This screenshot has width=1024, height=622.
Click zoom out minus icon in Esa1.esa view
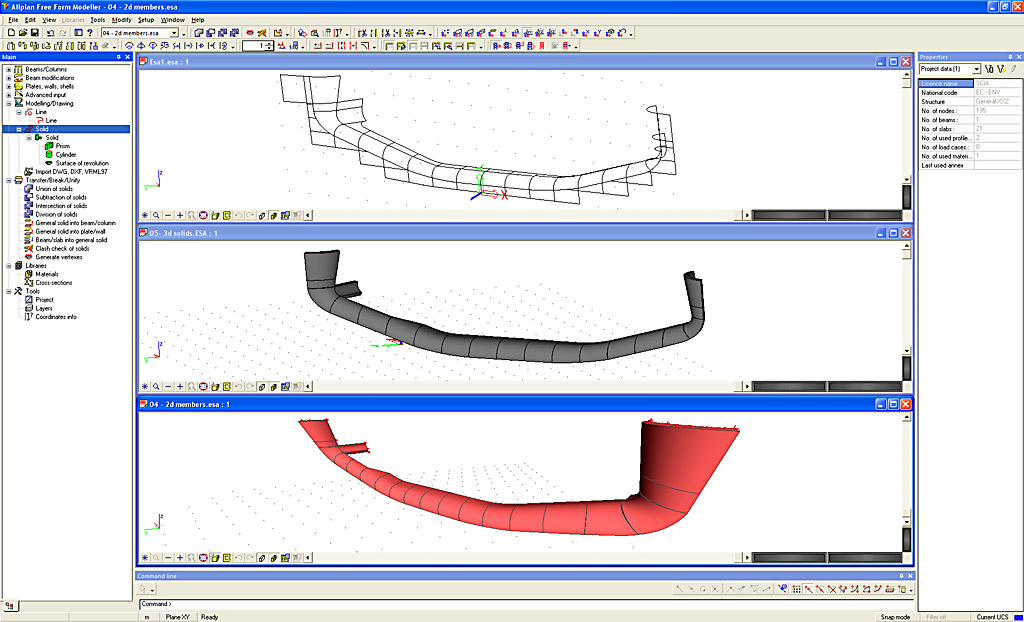pos(168,215)
